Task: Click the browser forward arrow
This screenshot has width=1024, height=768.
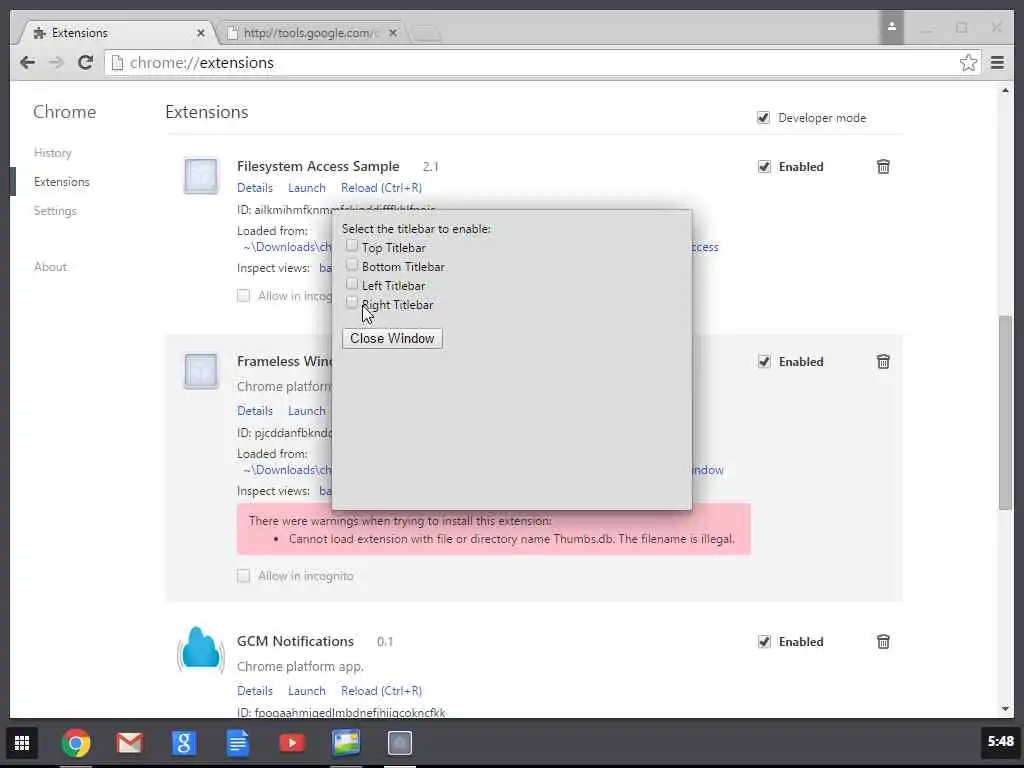Action: point(57,63)
